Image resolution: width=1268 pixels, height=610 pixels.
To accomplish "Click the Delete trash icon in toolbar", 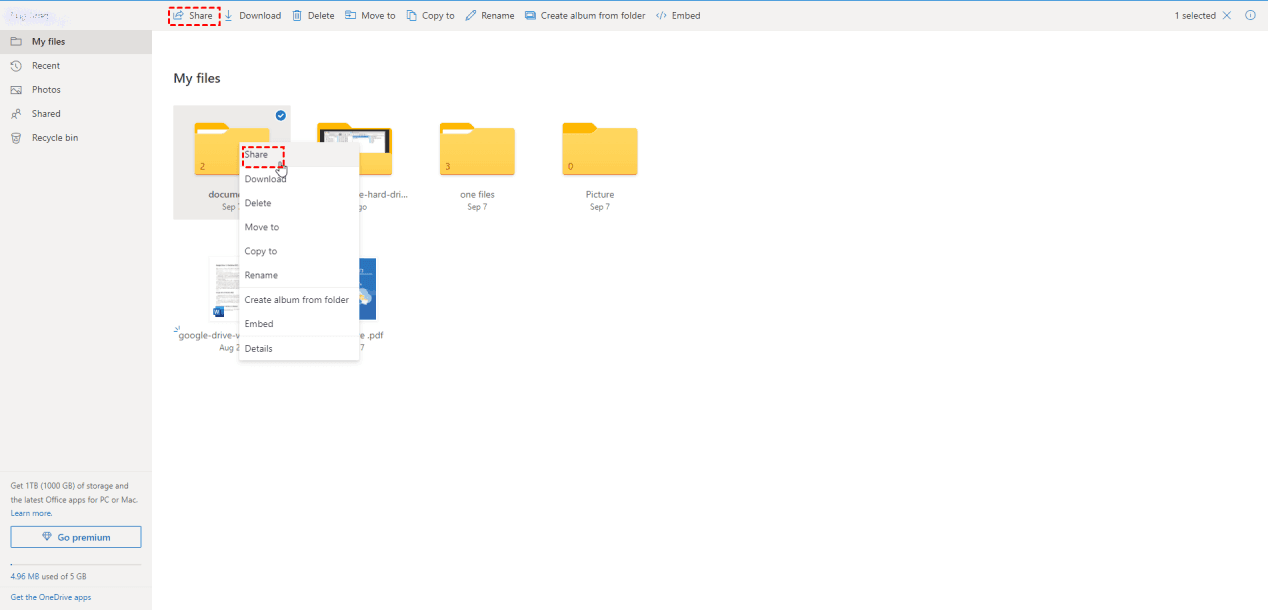I will (x=297, y=16).
